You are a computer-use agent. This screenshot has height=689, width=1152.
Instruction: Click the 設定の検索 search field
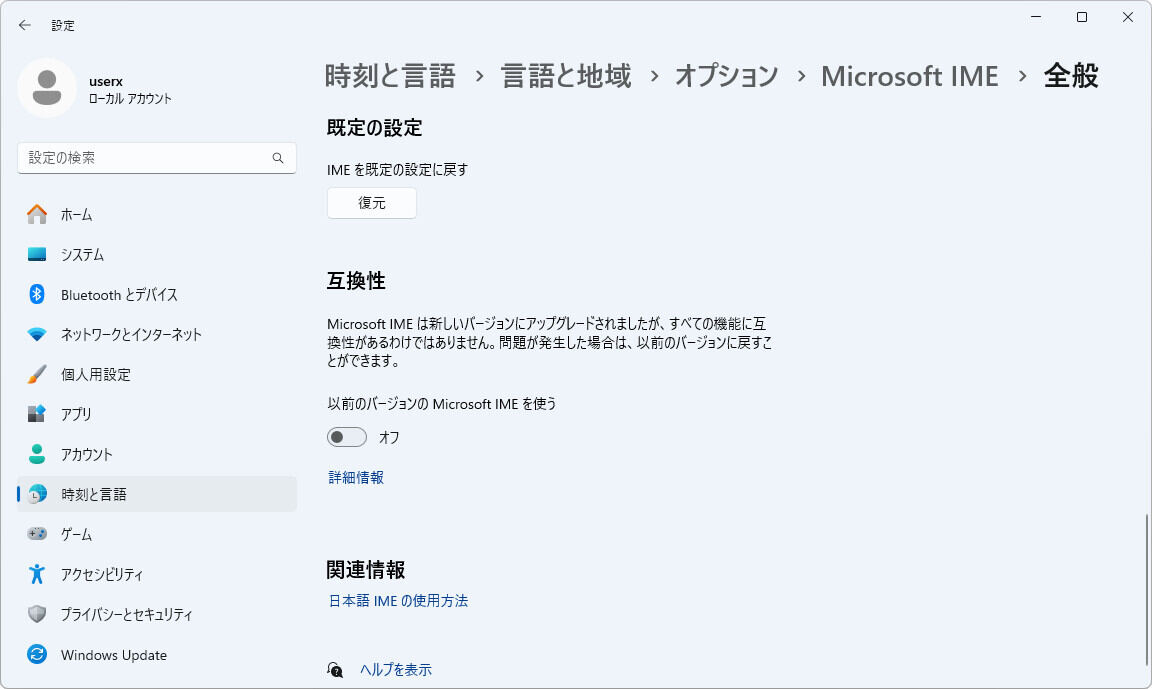(x=157, y=158)
